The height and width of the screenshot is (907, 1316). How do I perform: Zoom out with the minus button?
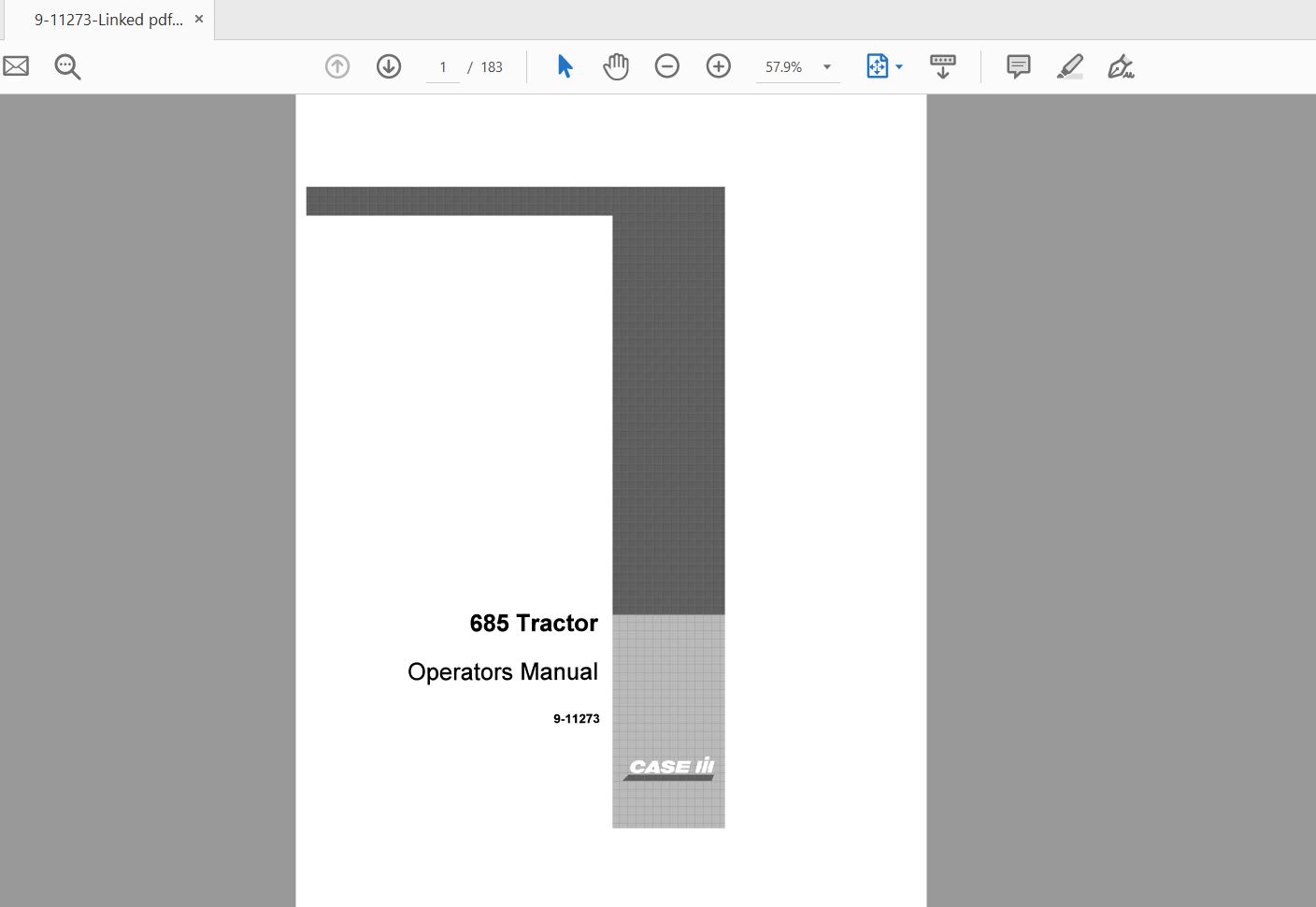click(667, 66)
